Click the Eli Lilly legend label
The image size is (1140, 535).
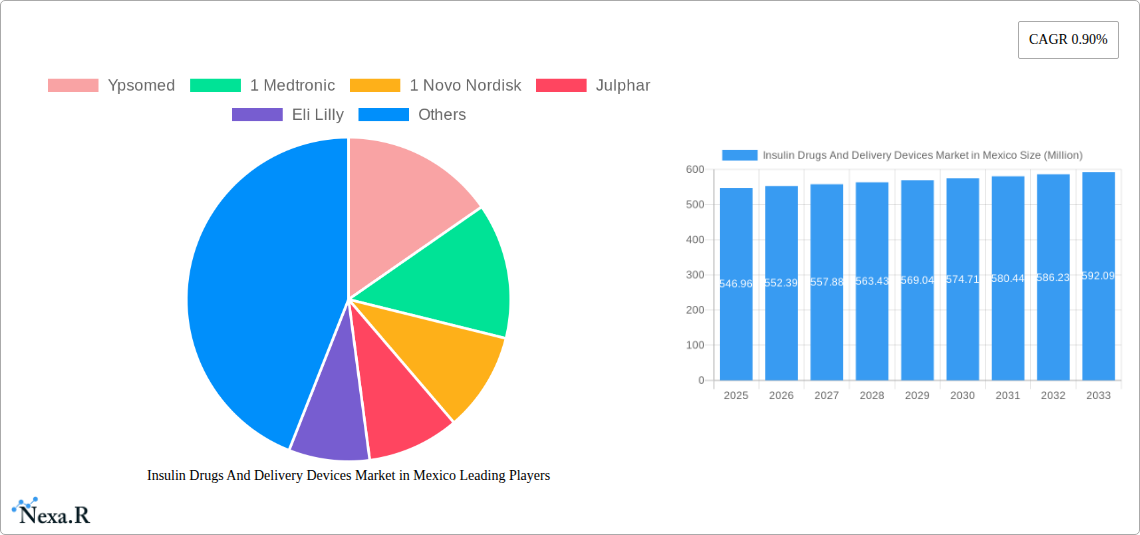point(318,115)
